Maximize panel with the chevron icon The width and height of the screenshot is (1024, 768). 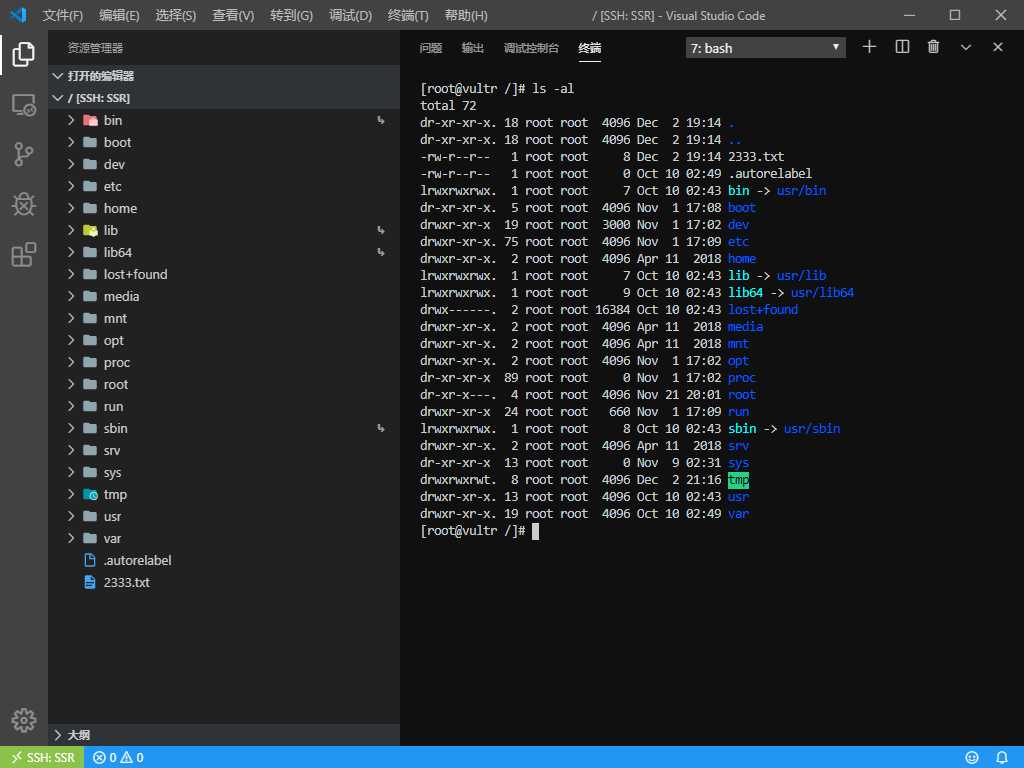[x=965, y=47]
